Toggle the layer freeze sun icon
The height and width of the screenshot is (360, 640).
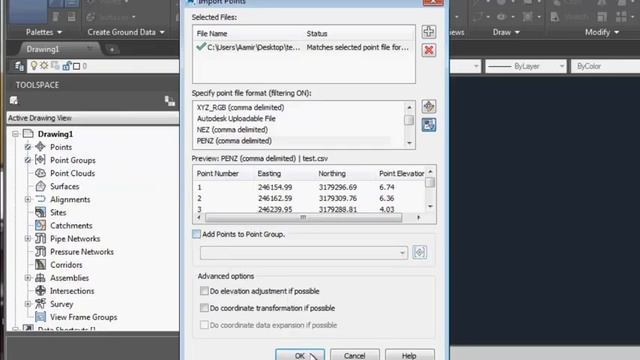click(x=44, y=66)
